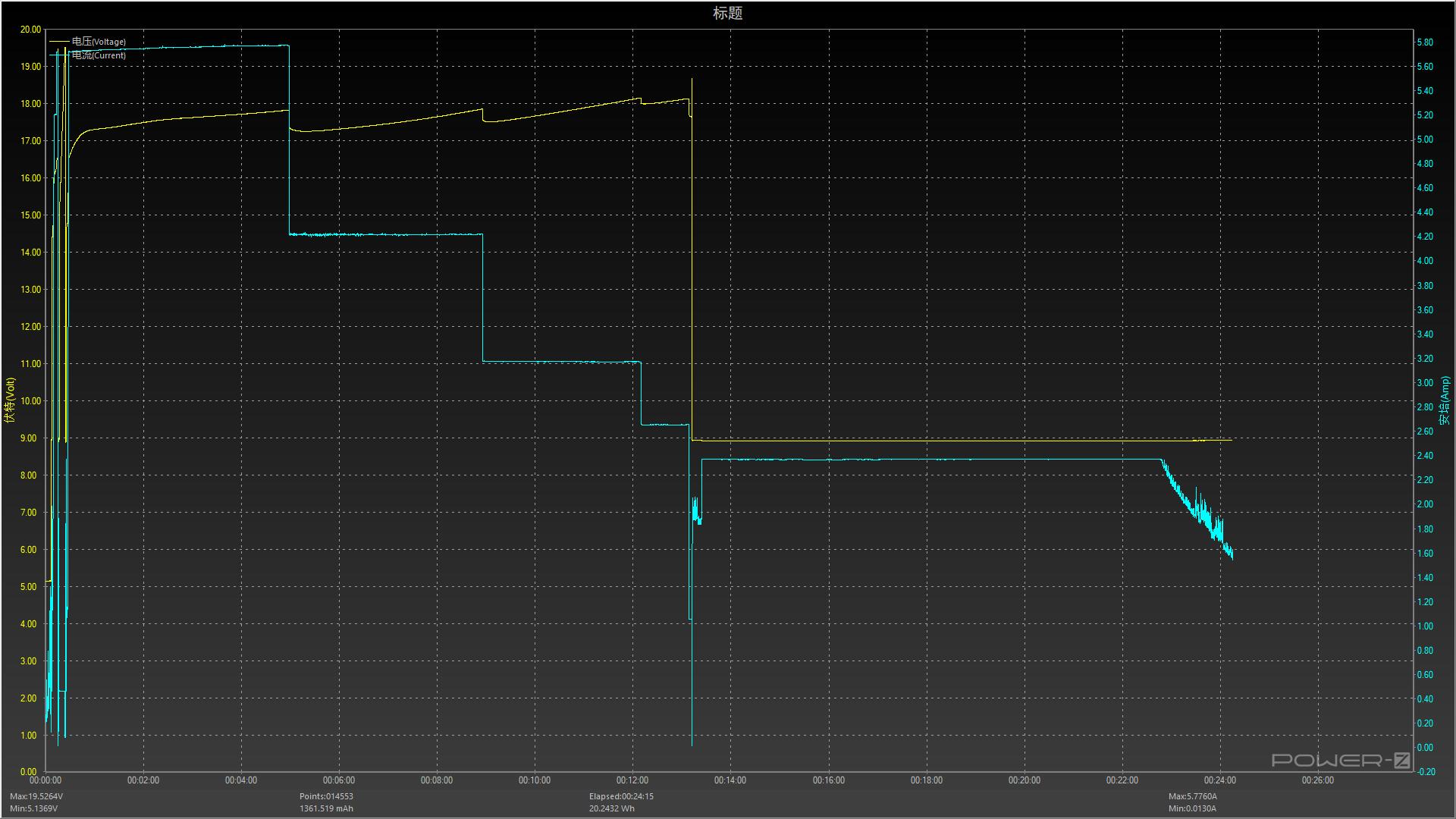Click the 20.00 voltage axis tick label
This screenshot has width=1456, height=819.
pos(30,30)
